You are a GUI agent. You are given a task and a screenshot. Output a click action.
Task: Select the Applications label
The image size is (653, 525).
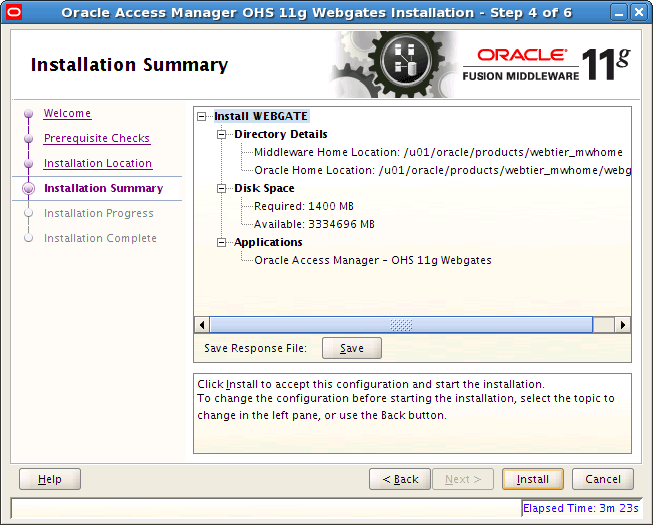[x=268, y=242]
